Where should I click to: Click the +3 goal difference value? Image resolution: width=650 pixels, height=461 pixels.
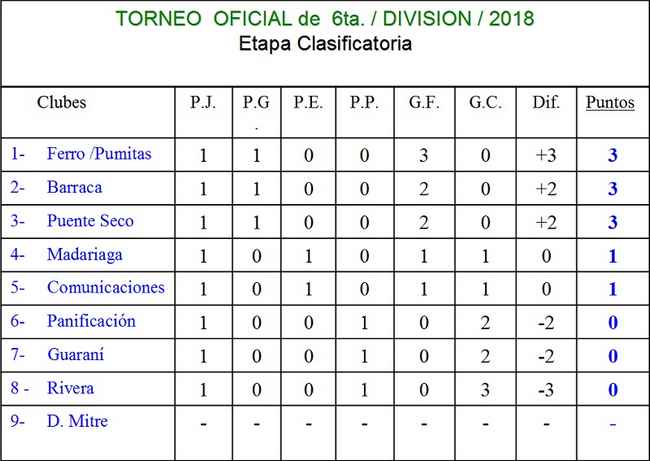[x=546, y=155]
